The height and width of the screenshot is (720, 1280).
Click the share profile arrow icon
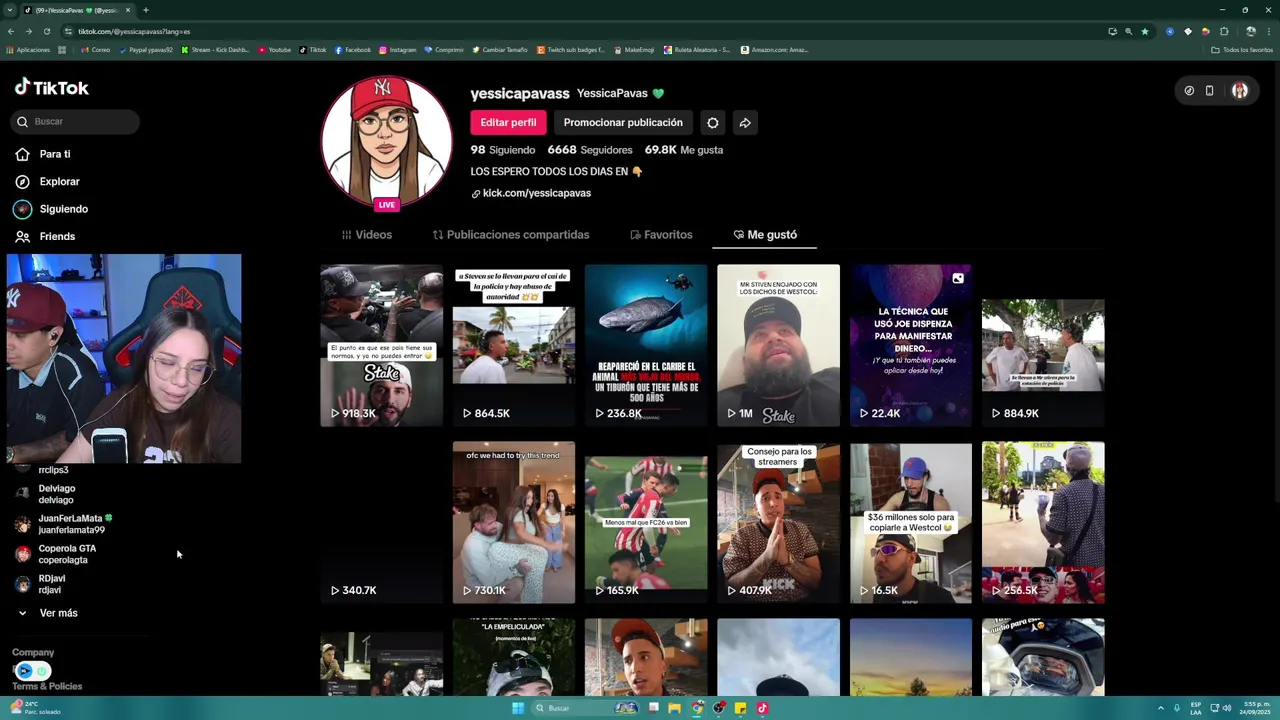(x=745, y=123)
